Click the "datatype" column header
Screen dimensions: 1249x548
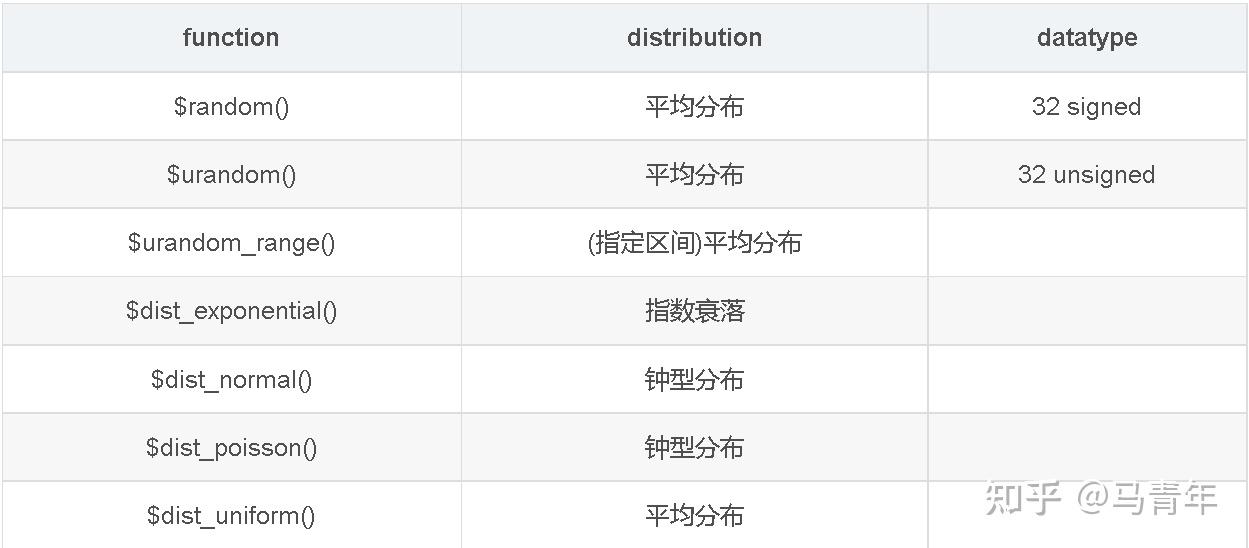click(1087, 38)
